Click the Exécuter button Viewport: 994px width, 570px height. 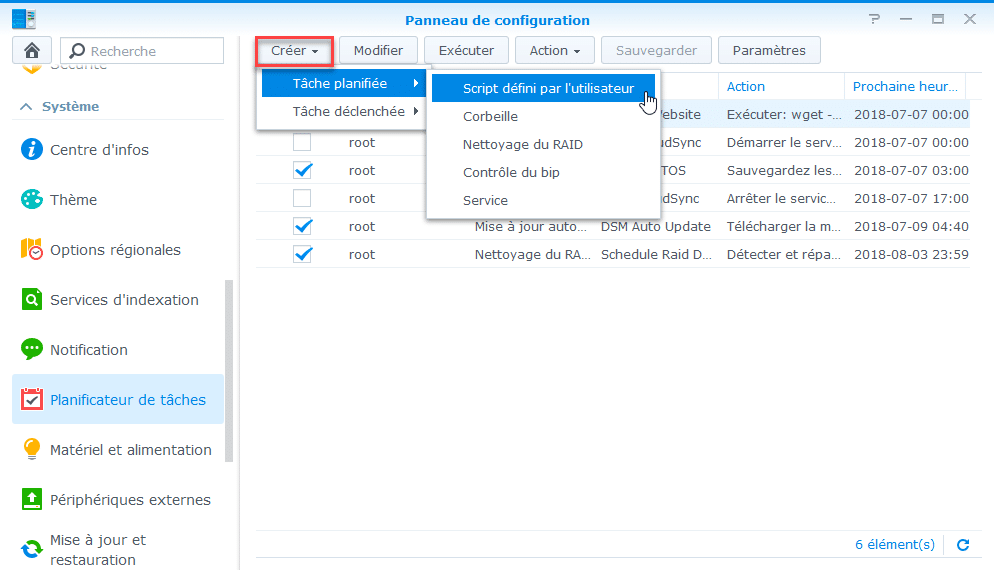pyautogui.click(x=466, y=51)
